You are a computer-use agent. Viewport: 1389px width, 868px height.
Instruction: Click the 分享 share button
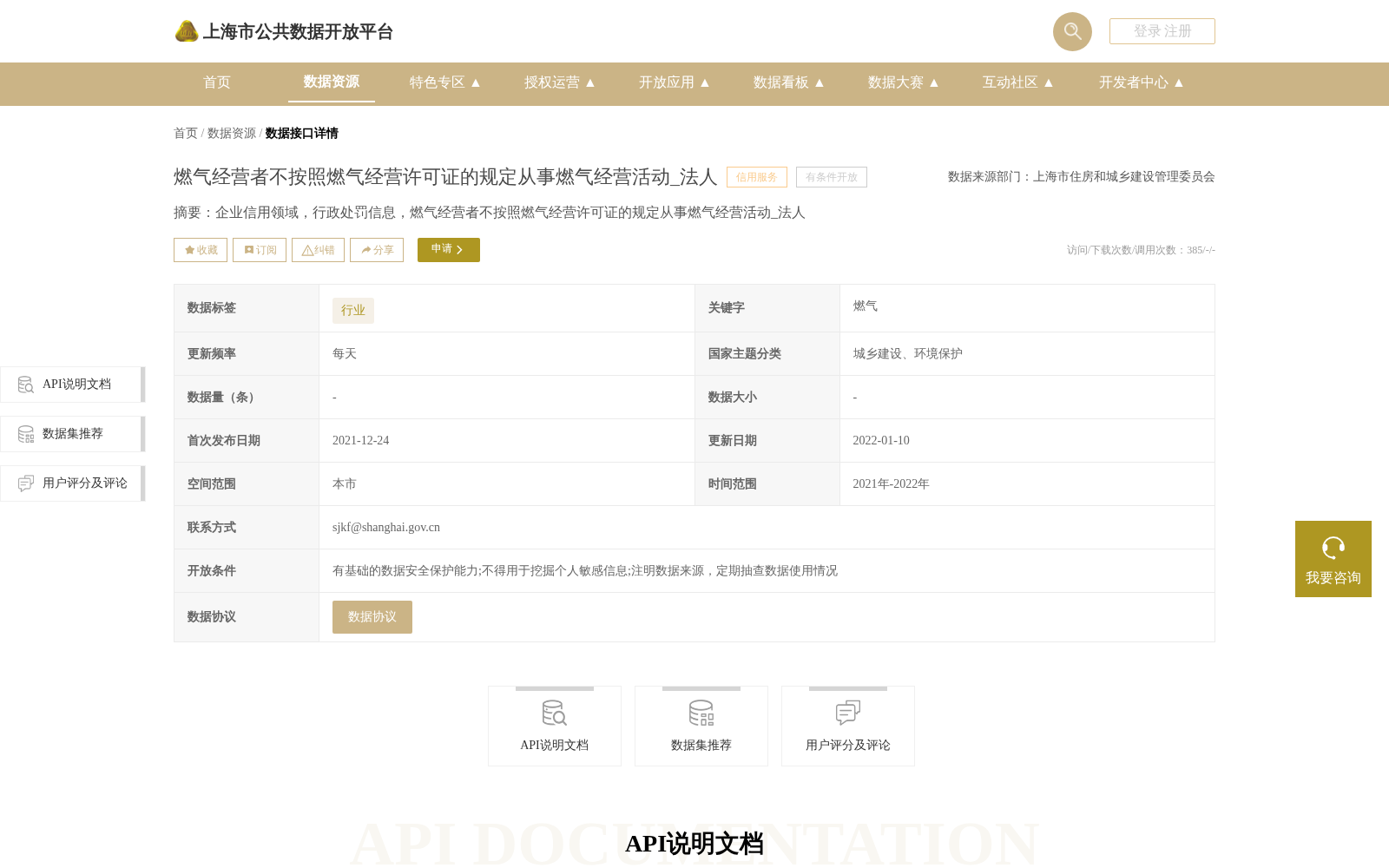tap(377, 250)
